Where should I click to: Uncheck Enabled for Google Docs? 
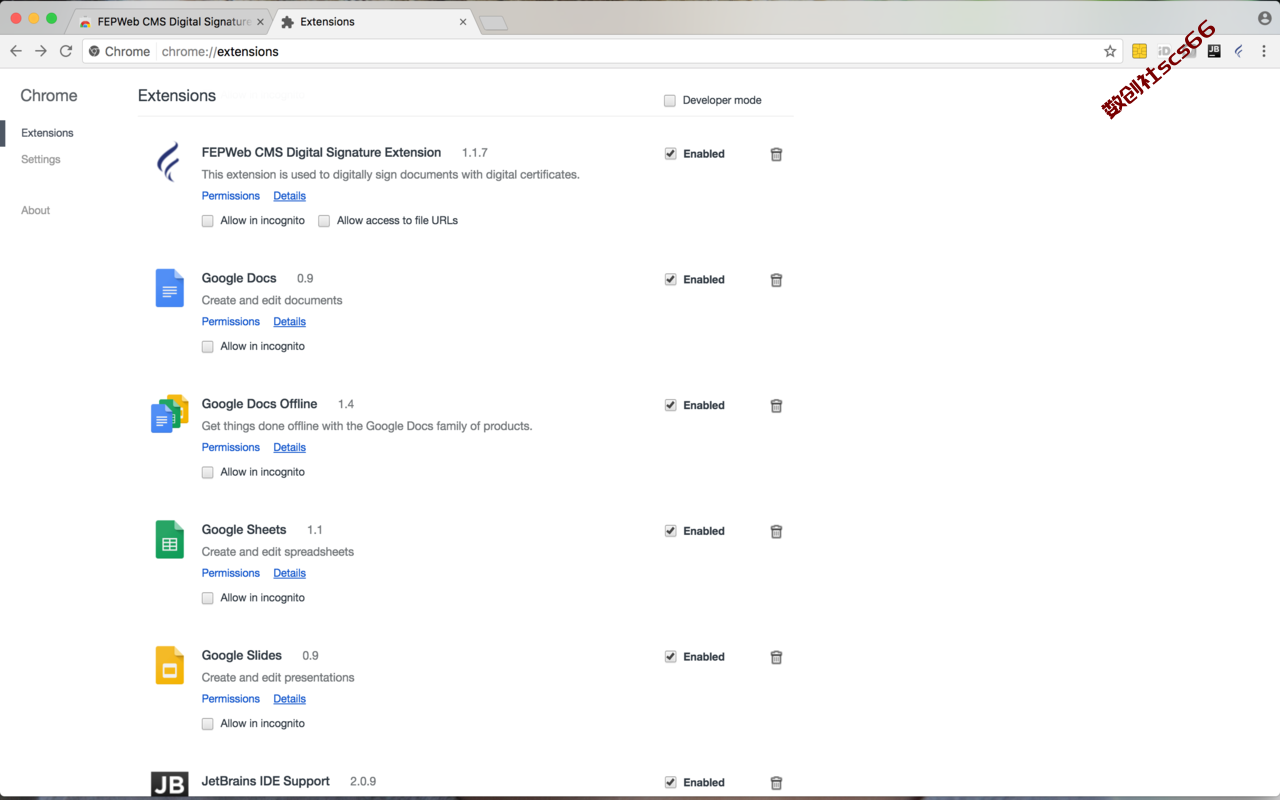click(x=670, y=280)
